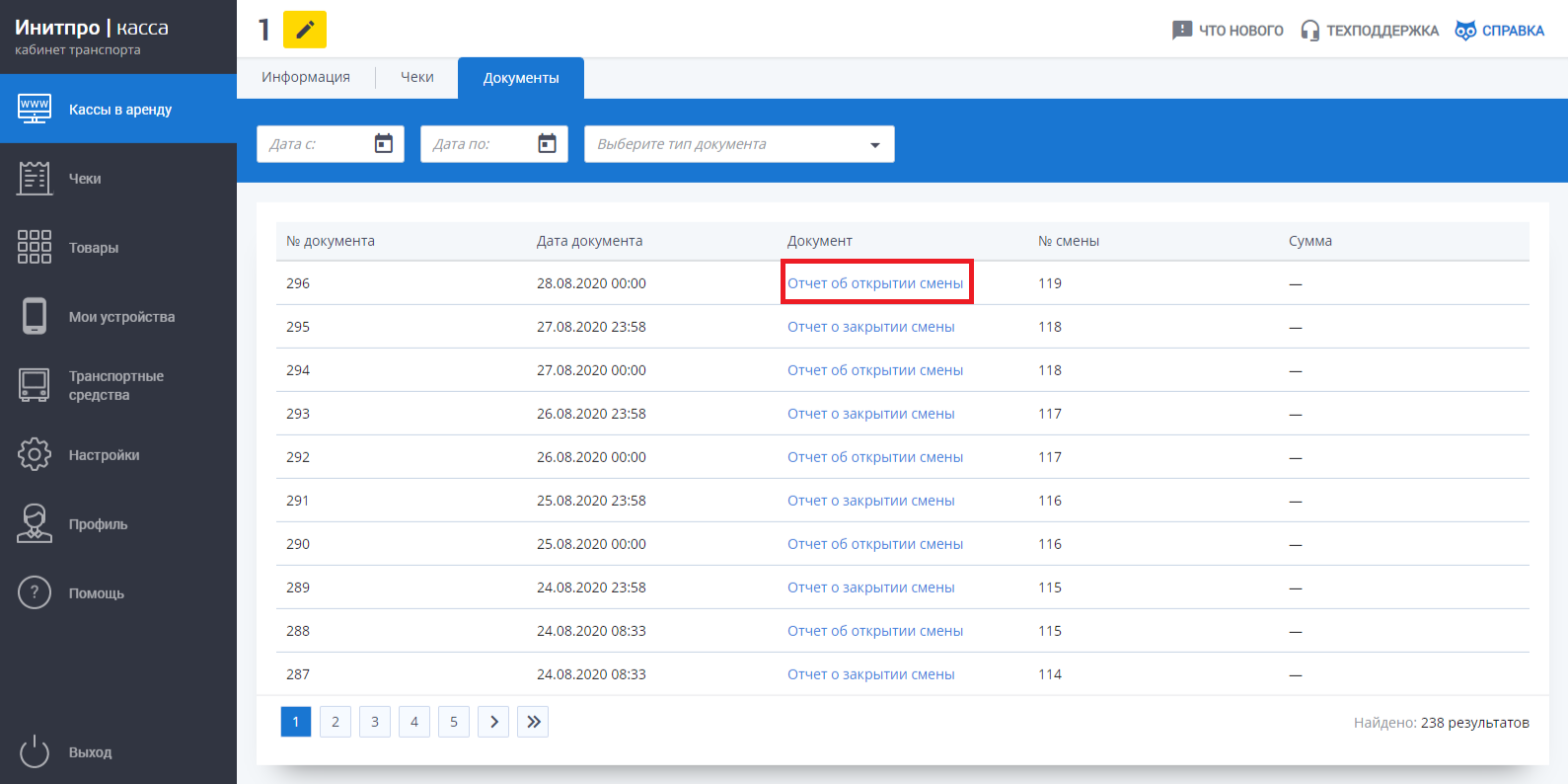Viewport: 1568px width, 784px height.
Task: Click date cell '24.08.2020 23:58'
Action: tap(591, 588)
